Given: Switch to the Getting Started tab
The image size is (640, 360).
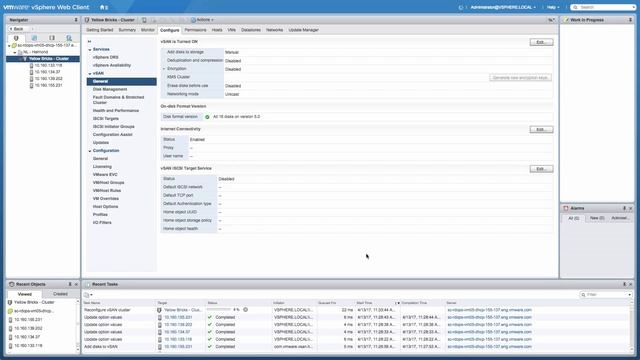Looking at the screenshot, I should [100, 30].
